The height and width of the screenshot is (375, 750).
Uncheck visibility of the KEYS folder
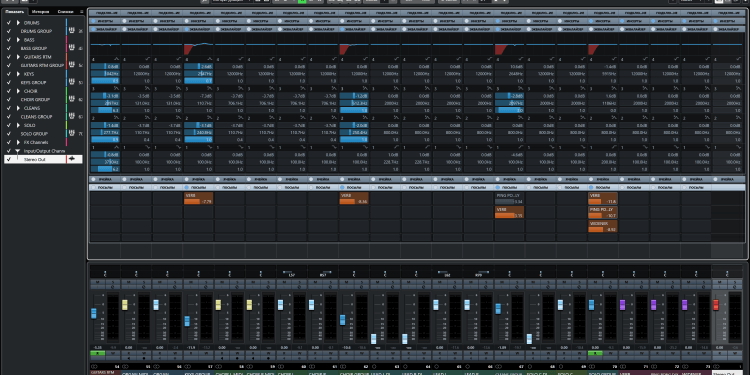click(9, 74)
